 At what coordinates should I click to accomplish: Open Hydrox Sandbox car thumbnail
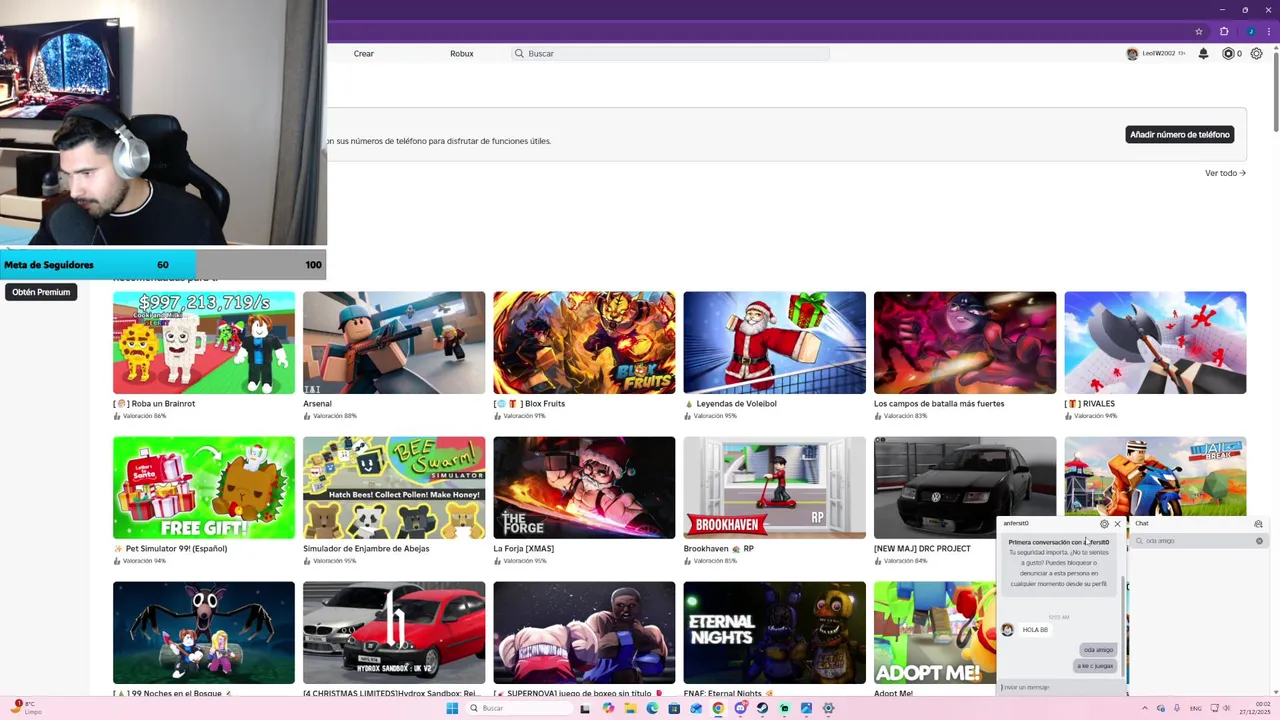point(394,633)
